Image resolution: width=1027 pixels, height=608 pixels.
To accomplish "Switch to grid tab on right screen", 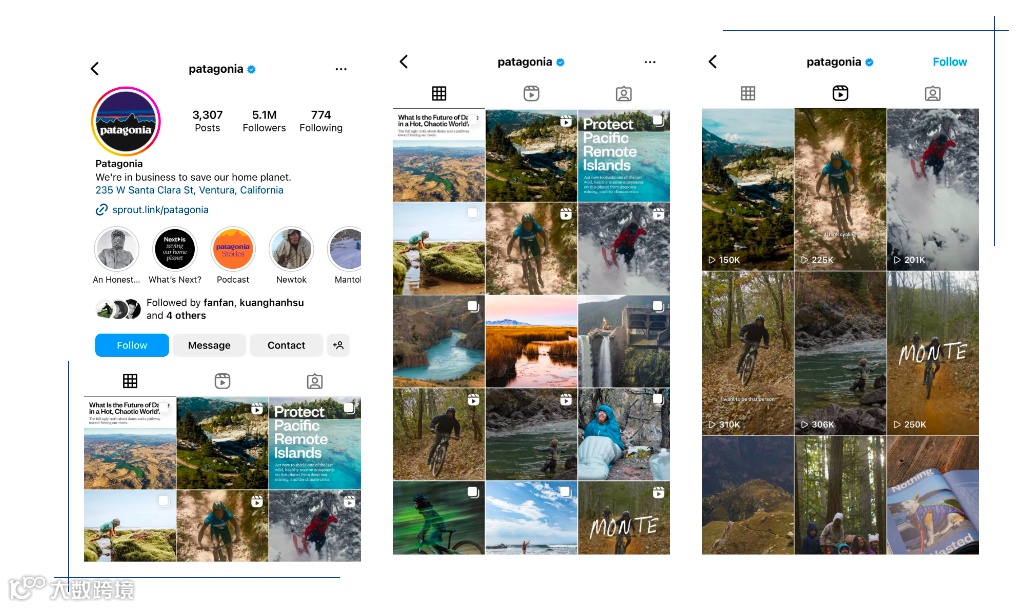I will coord(748,94).
